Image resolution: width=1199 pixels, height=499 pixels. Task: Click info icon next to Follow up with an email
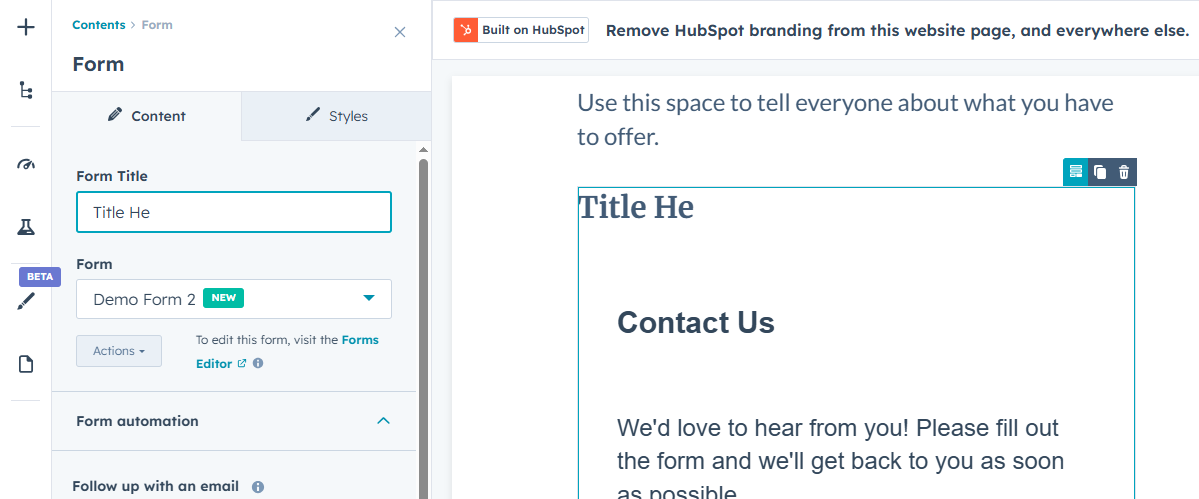point(258,487)
